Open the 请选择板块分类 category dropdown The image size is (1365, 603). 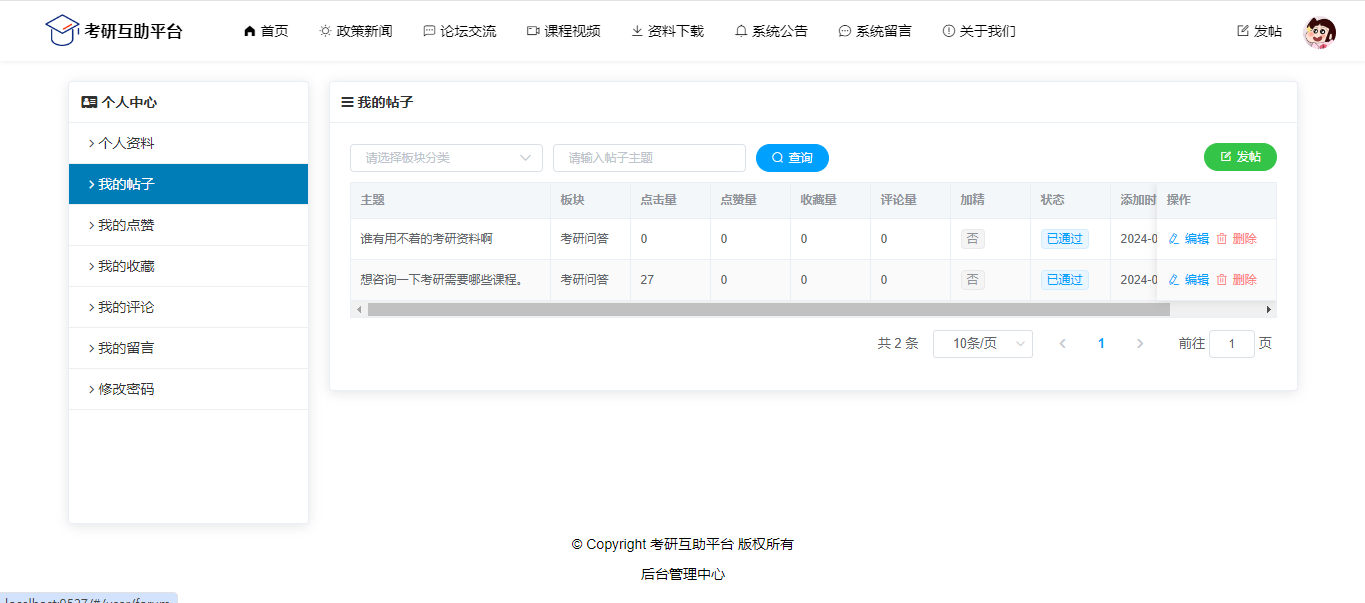(446, 158)
